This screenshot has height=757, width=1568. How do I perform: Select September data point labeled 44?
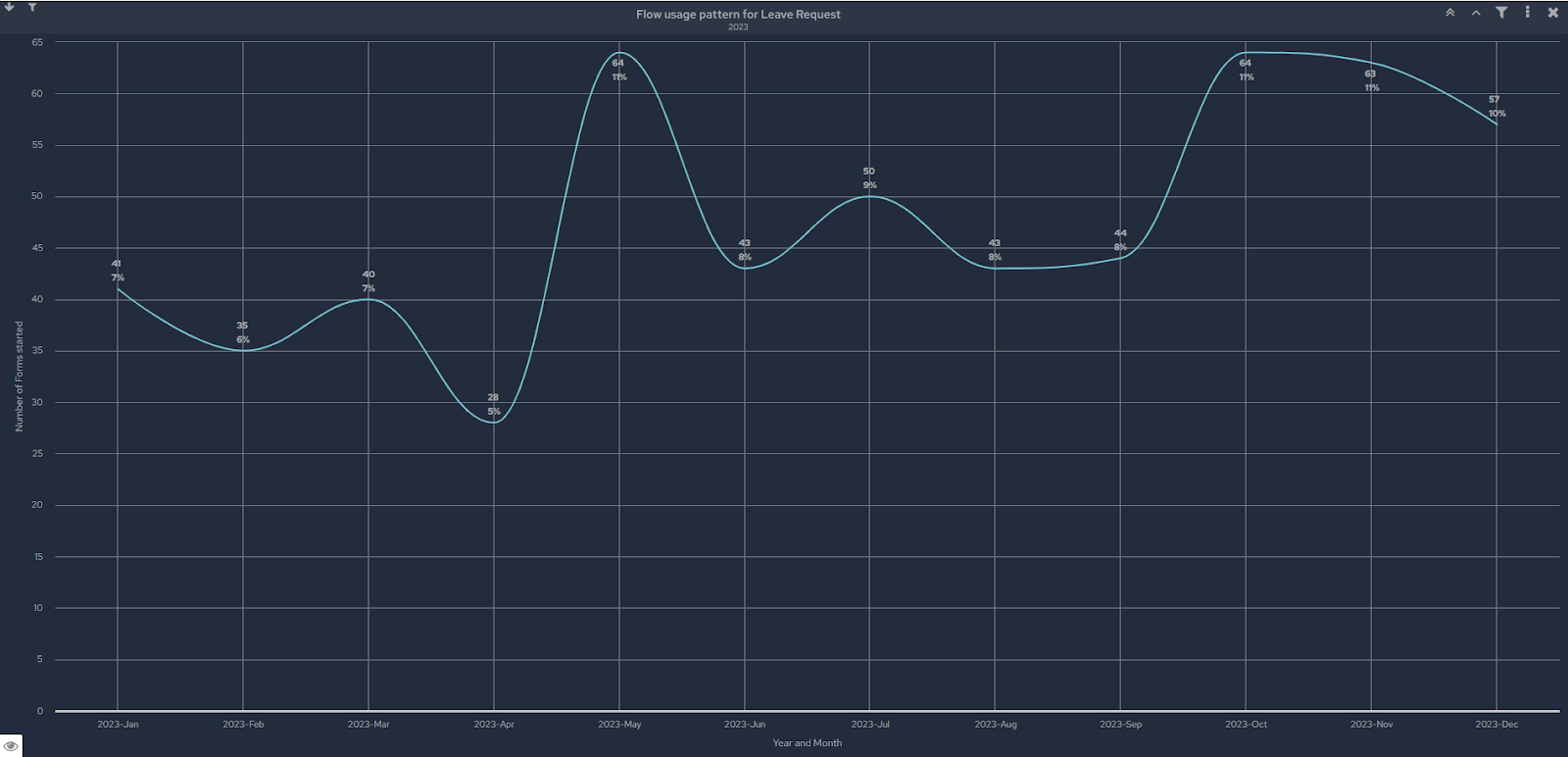pyautogui.click(x=1120, y=258)
